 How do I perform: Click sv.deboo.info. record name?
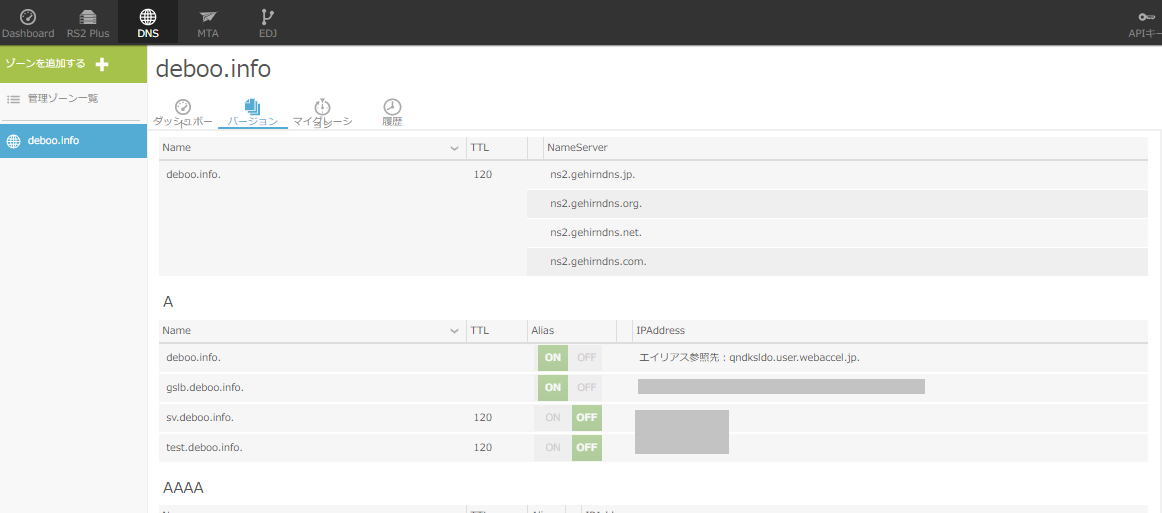tap(200, 417)
